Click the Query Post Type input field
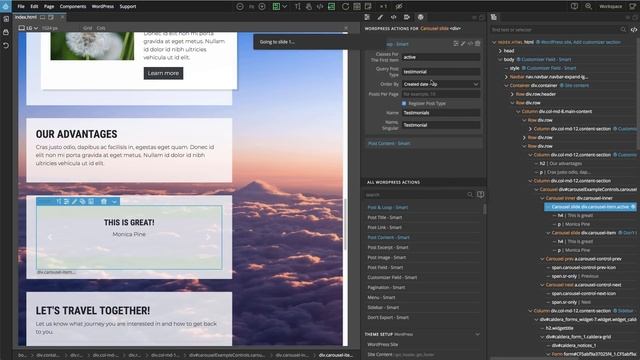 [441, 71]
